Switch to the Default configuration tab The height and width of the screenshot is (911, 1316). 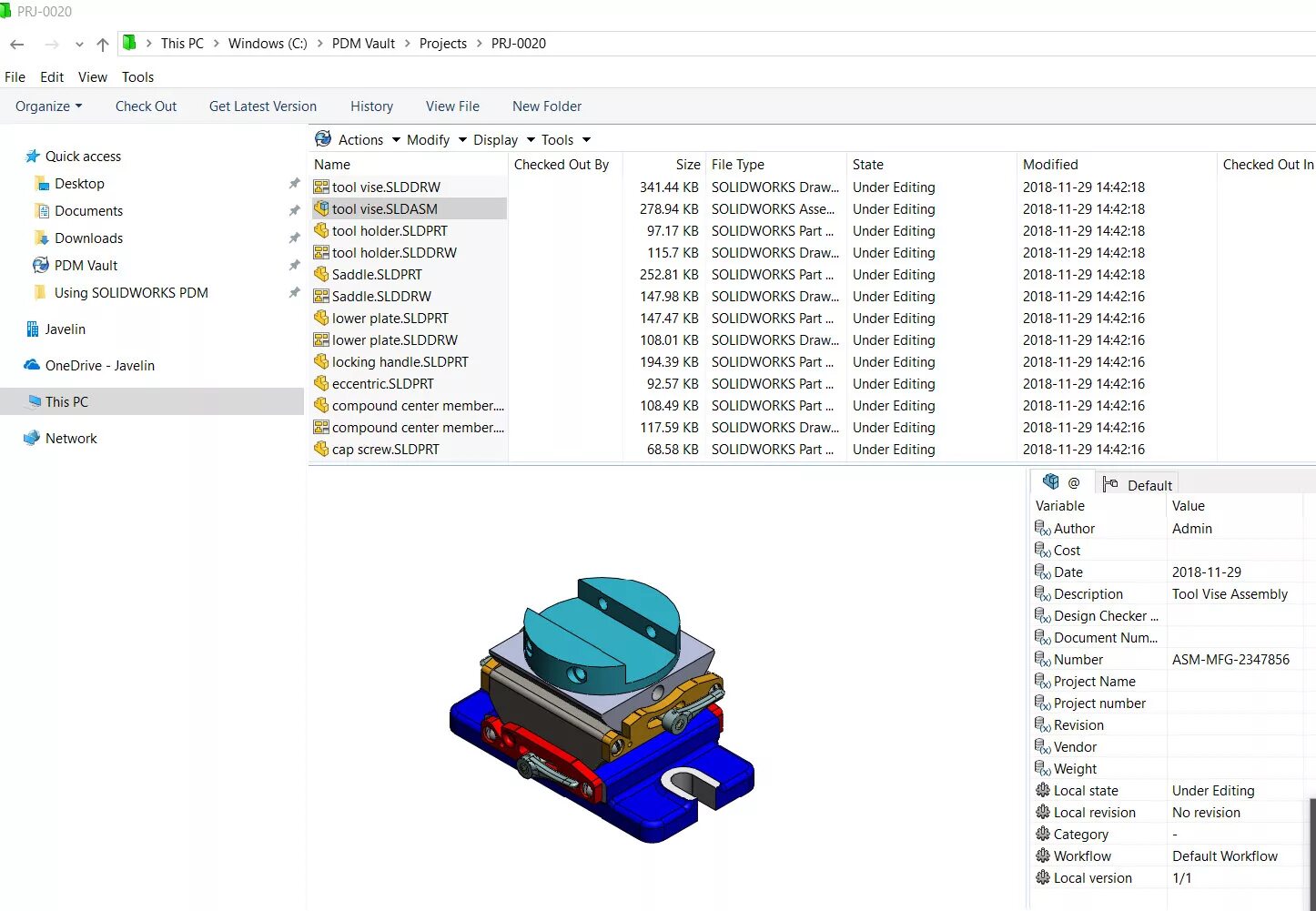point(1137,484)
